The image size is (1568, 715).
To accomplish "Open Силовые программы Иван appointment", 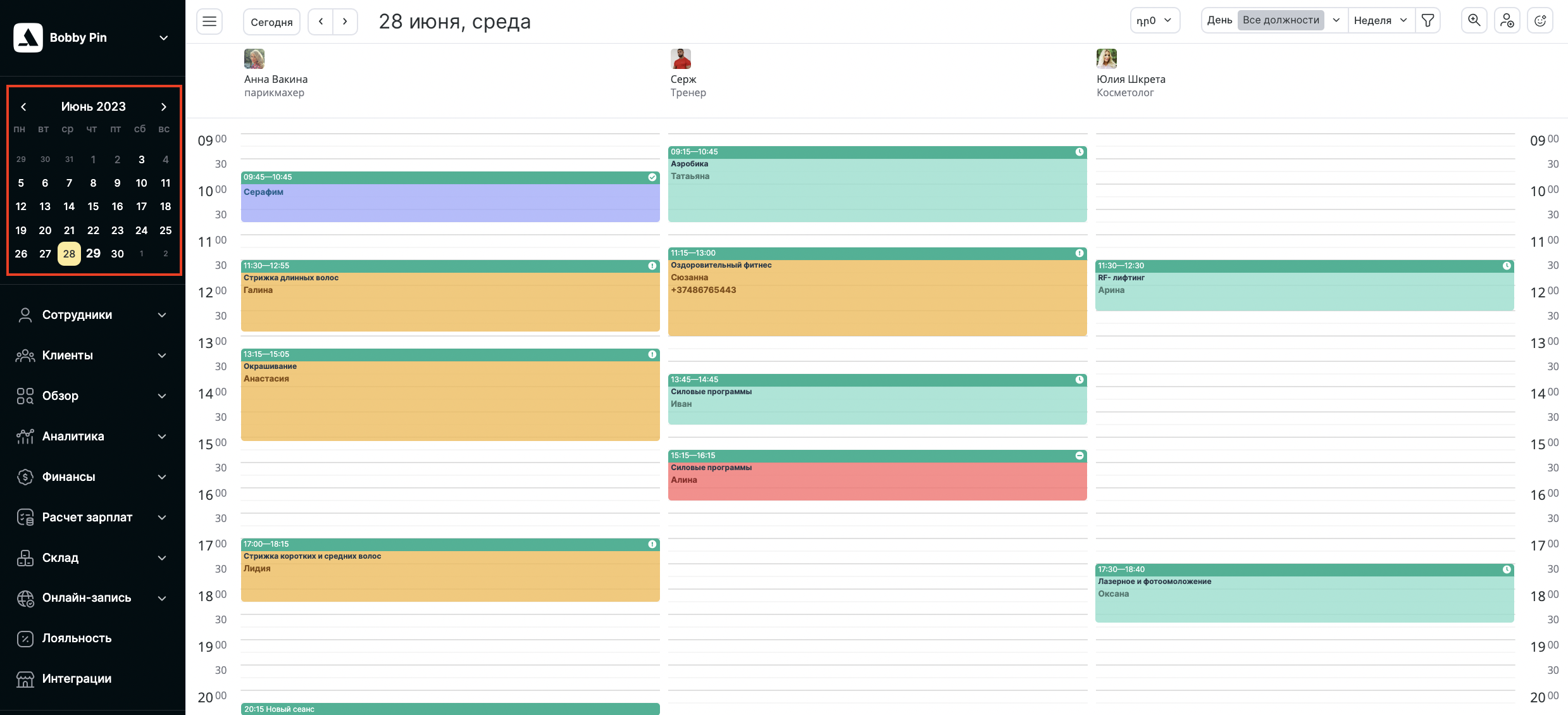I will 878,399.
